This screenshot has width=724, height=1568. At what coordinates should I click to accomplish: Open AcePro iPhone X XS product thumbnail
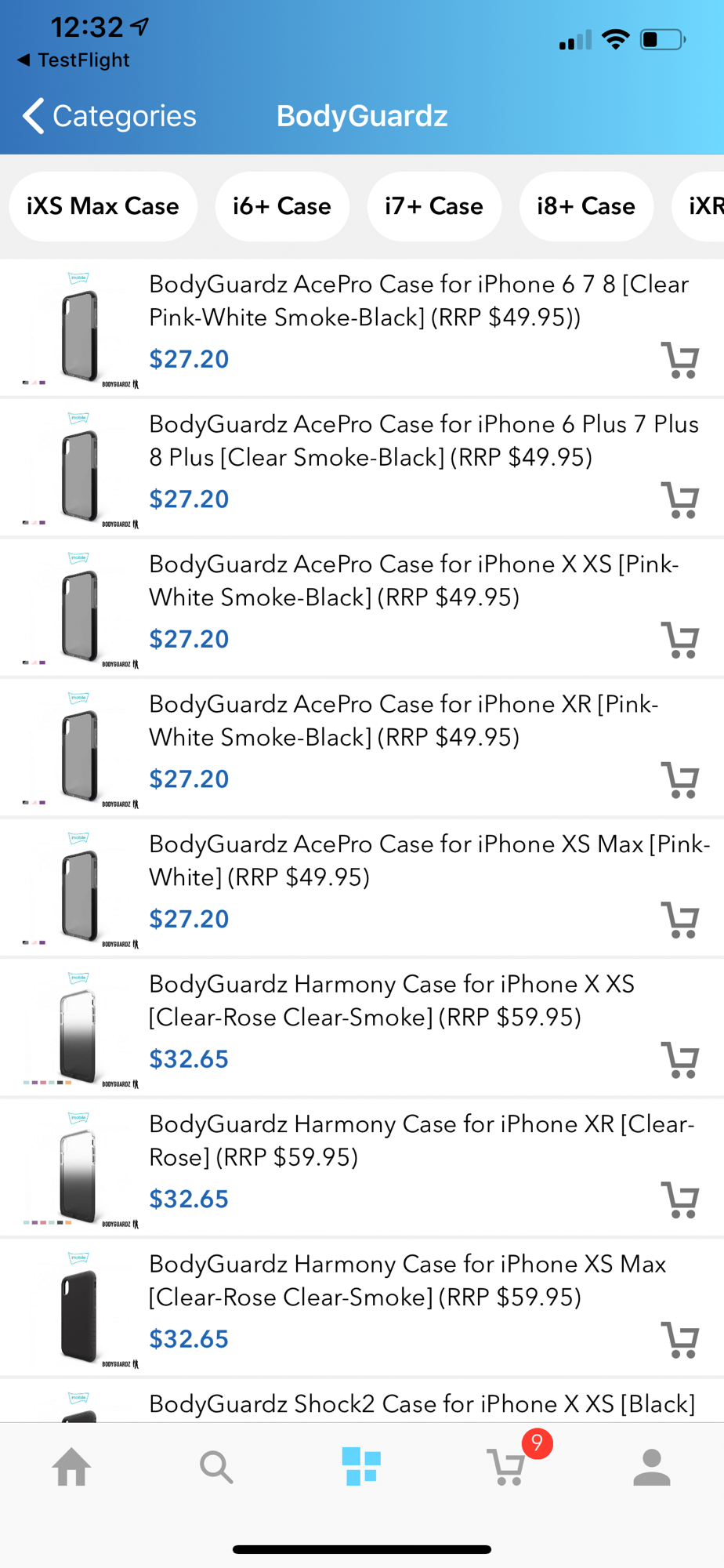coord(79,608)
